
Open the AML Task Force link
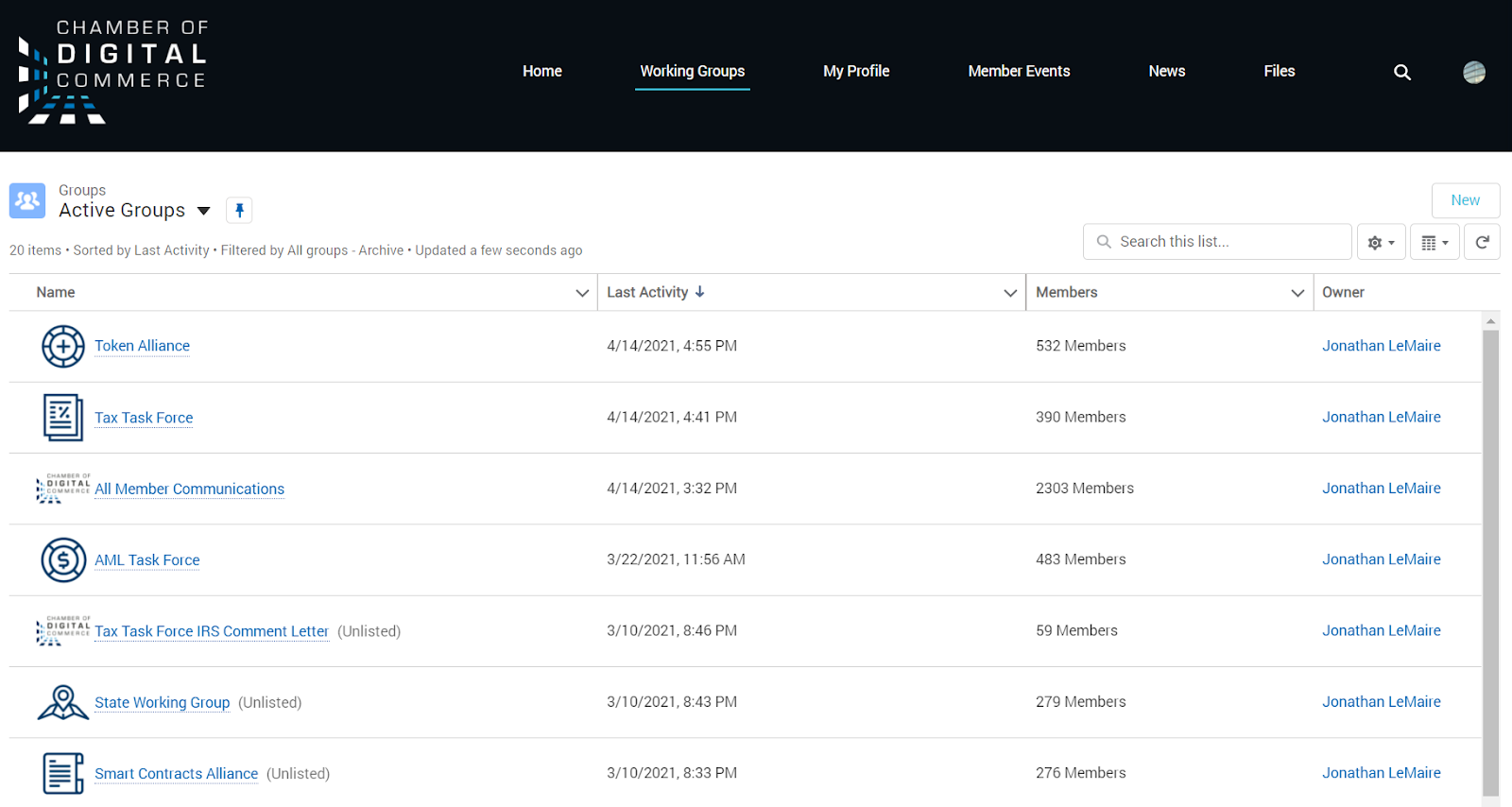pos(147,560)
